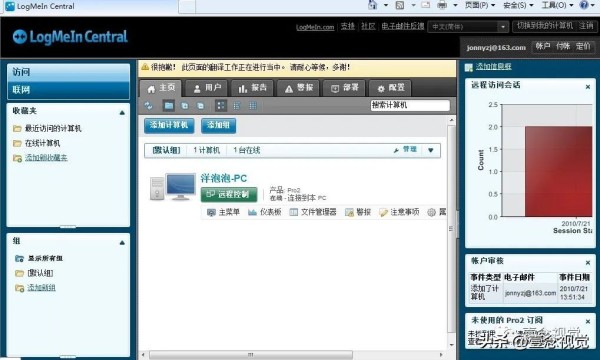Viewport: 600px width, 360px height.
Task: Close the 帐户审核 widget
Action: (588, 263)
